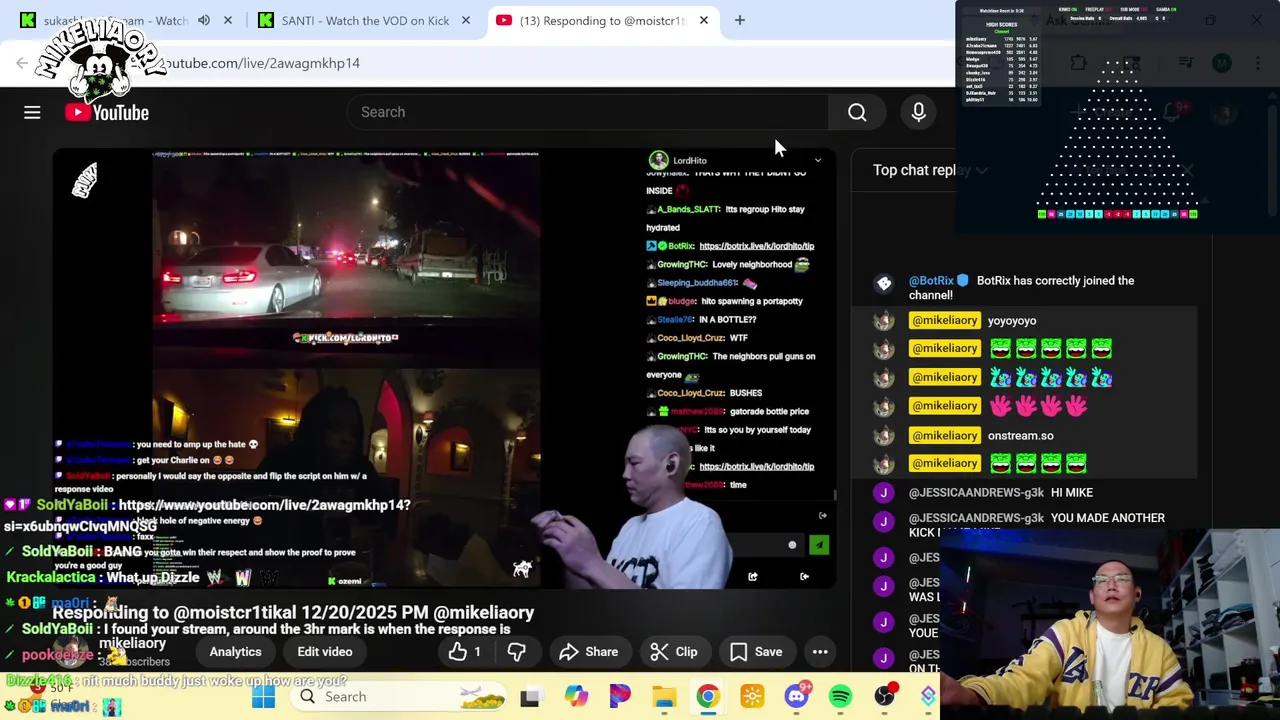This screenshot has width=1280, height=720.
Task: Switch to Google Chrome on the taskbar
Action: pos(708,697)
